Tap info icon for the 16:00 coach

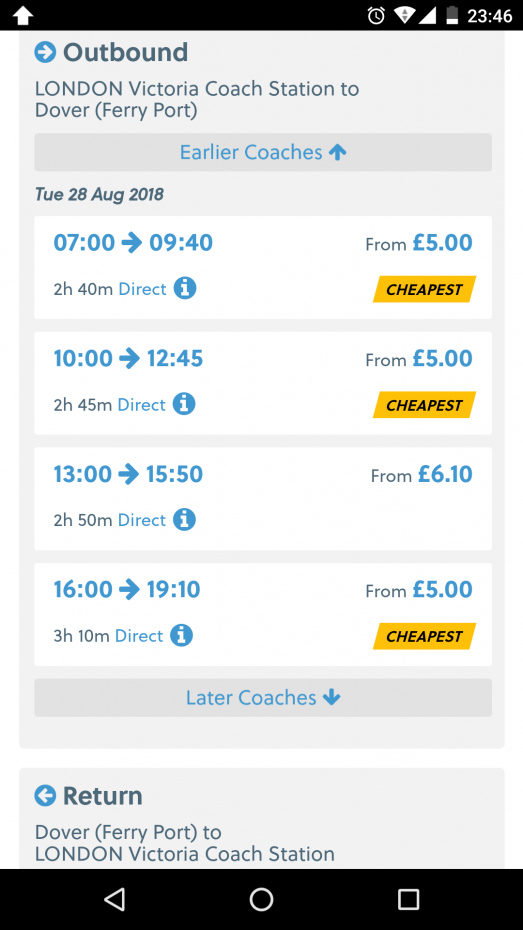coord(181,636)
